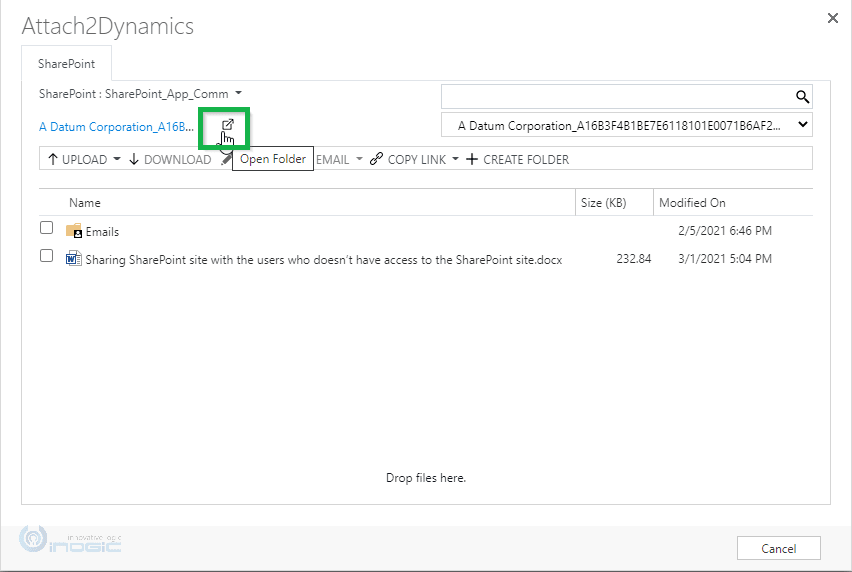Click the Emails folder icon
The image size is (852, 572).
73,231
